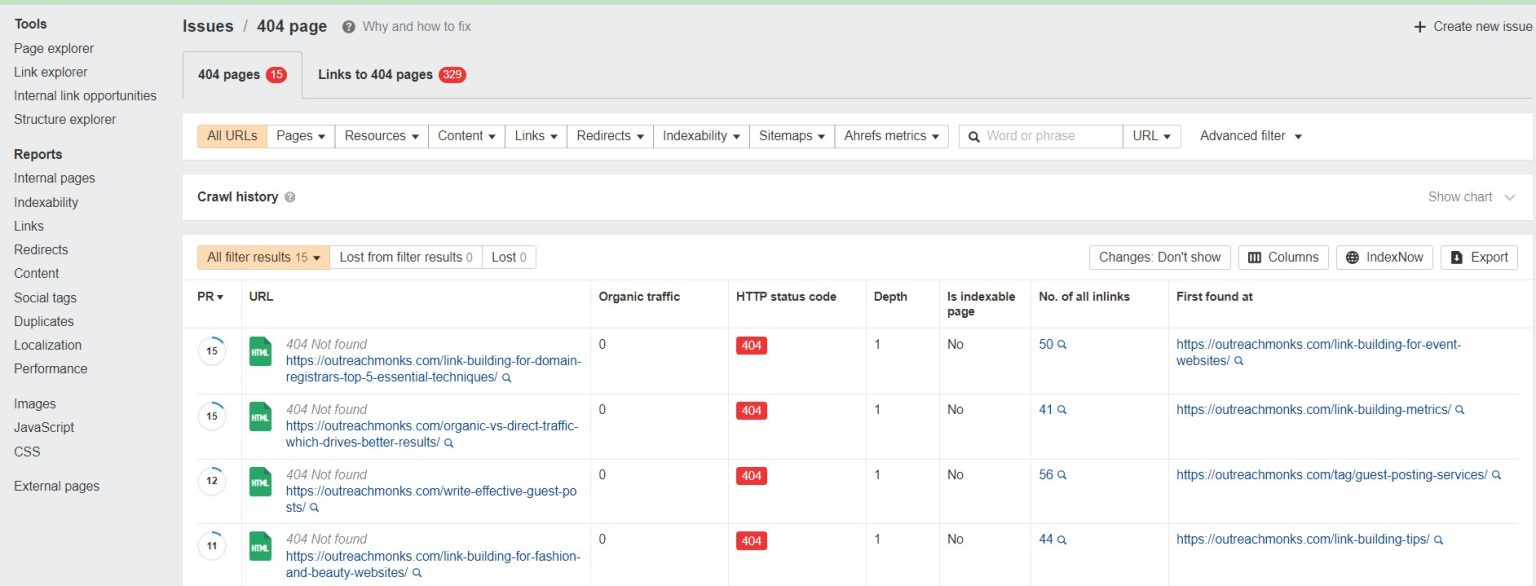
Task: Select the All URLs filter tab
Action: tap(231, 135)
